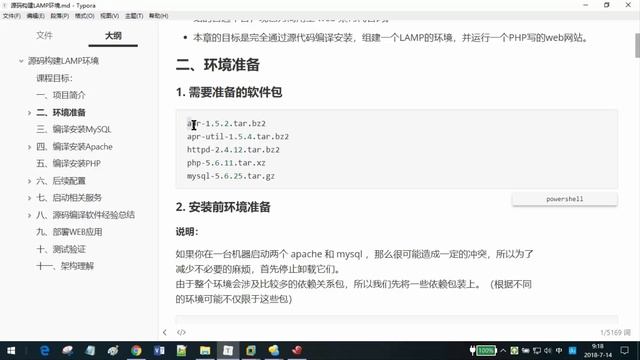
Task: Click the red bird app taskbar icon
Action: (297, 351)
